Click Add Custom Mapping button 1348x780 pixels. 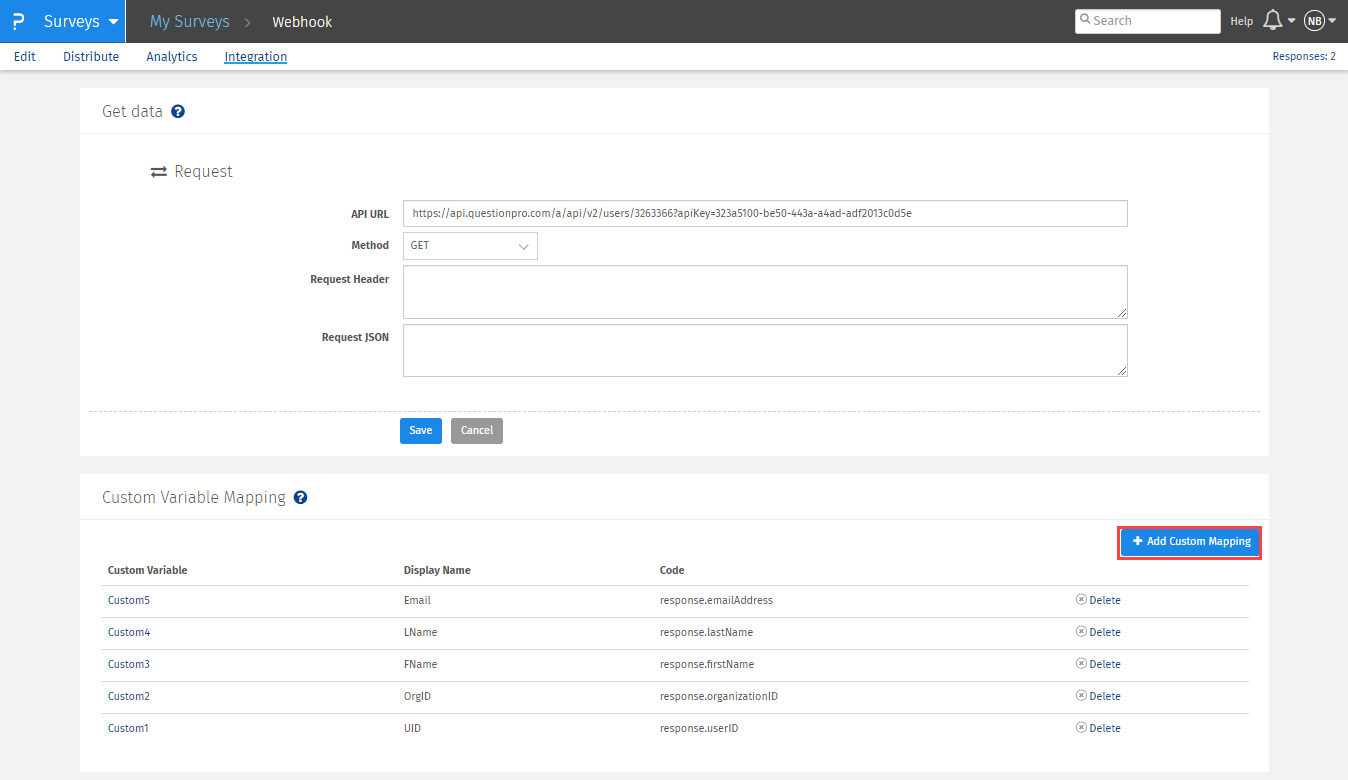click(1190, 541)
